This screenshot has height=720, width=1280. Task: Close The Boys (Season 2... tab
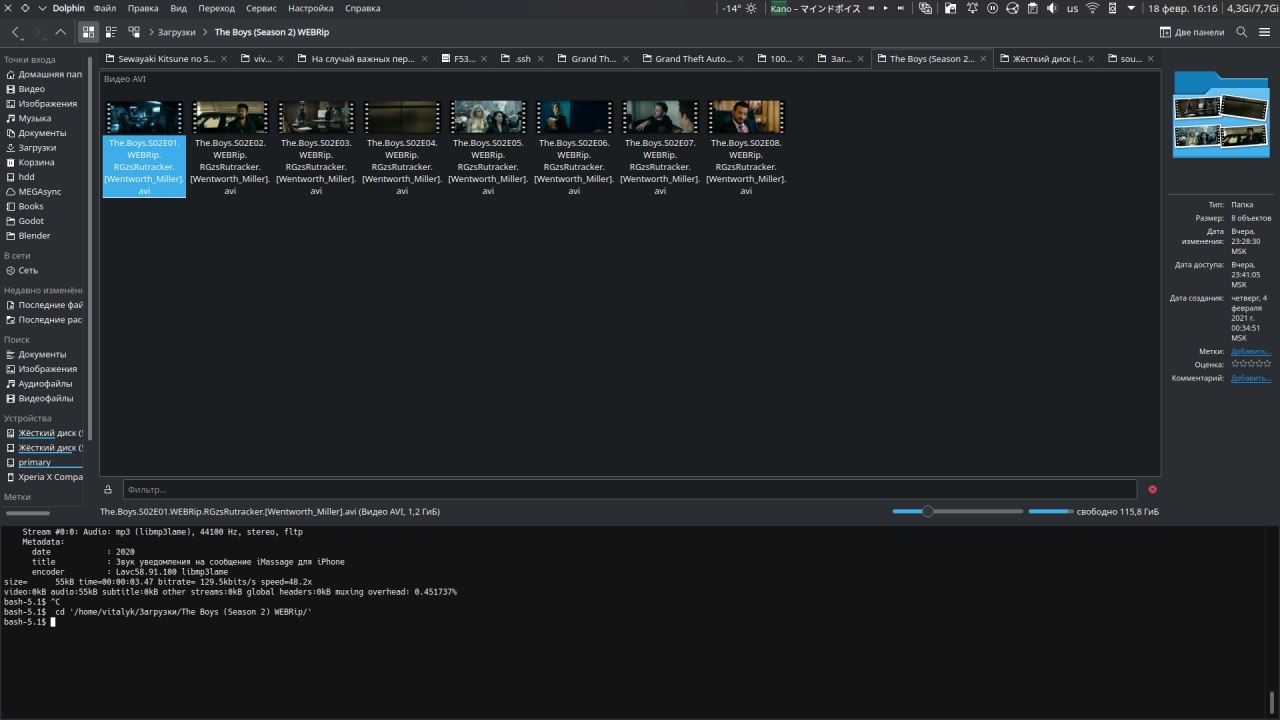985,59
